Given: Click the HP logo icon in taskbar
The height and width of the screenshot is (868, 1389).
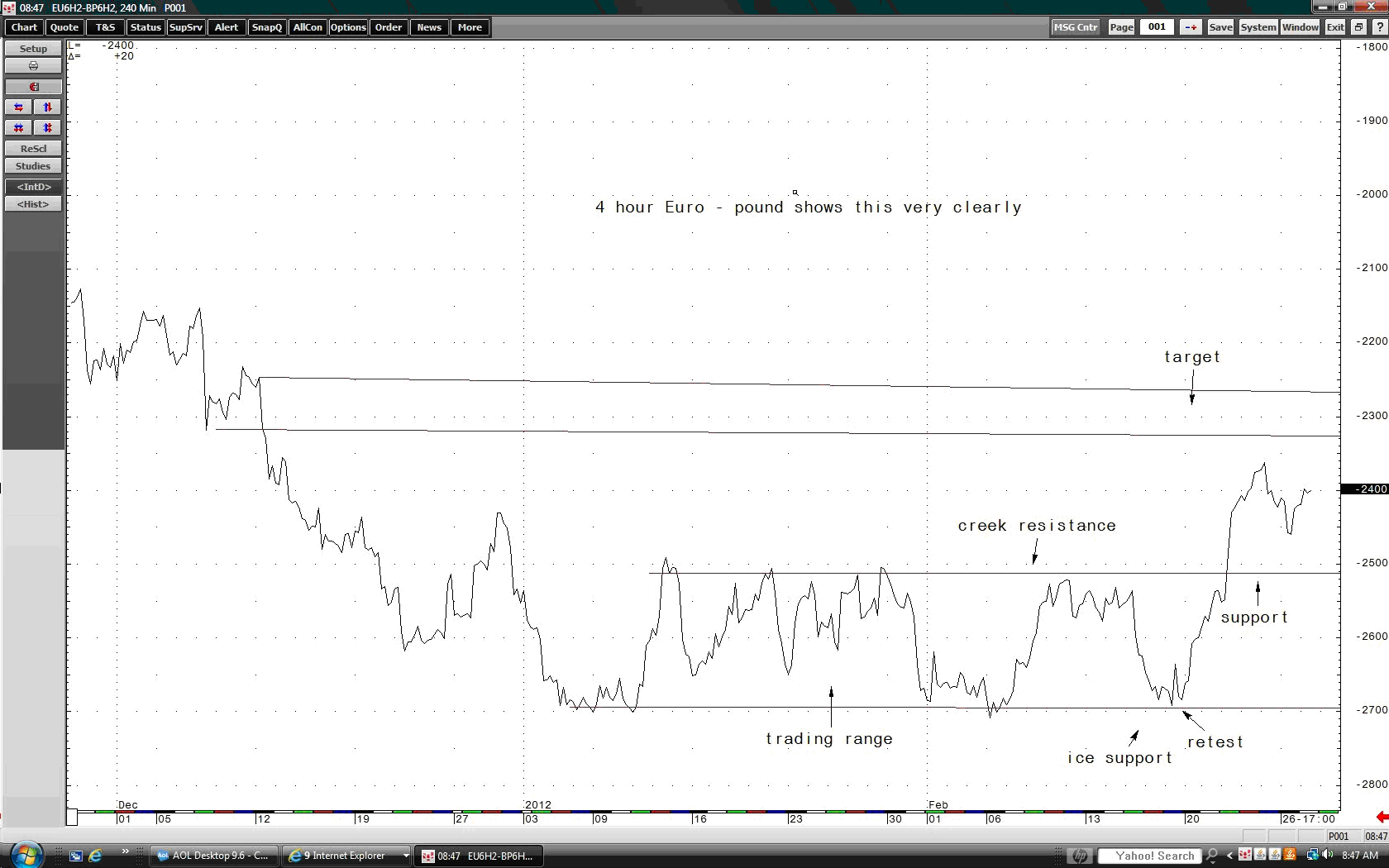Looking at the screenshot, I should pyautogui.click(x=1079, y=856).
